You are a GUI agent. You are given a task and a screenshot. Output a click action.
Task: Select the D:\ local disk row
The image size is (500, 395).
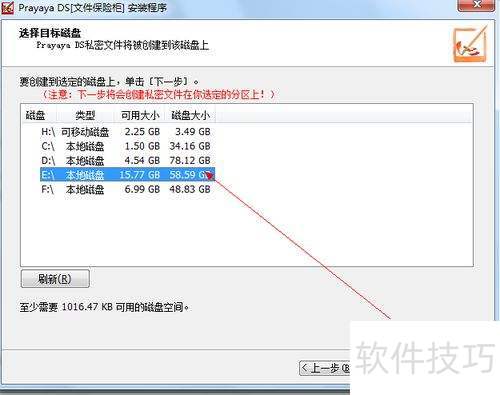[x=127, y=161]
